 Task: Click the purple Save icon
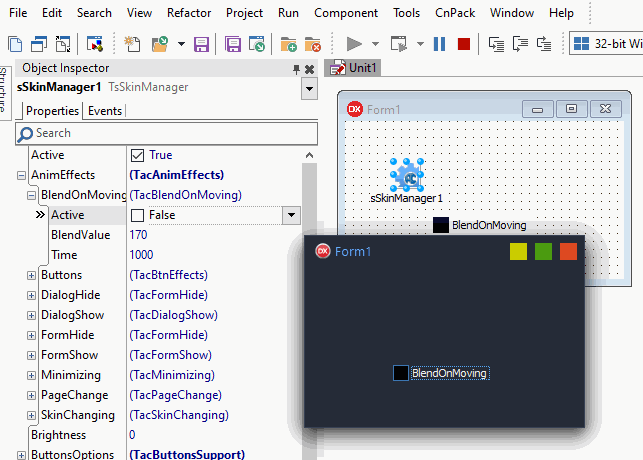(x=201, y=44)
